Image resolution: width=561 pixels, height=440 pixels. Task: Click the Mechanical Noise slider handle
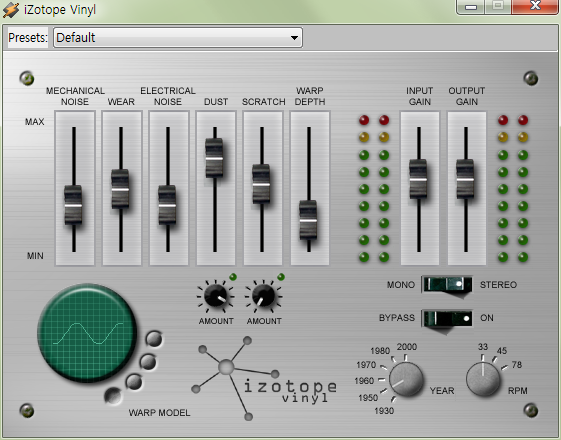pos(73,205)
